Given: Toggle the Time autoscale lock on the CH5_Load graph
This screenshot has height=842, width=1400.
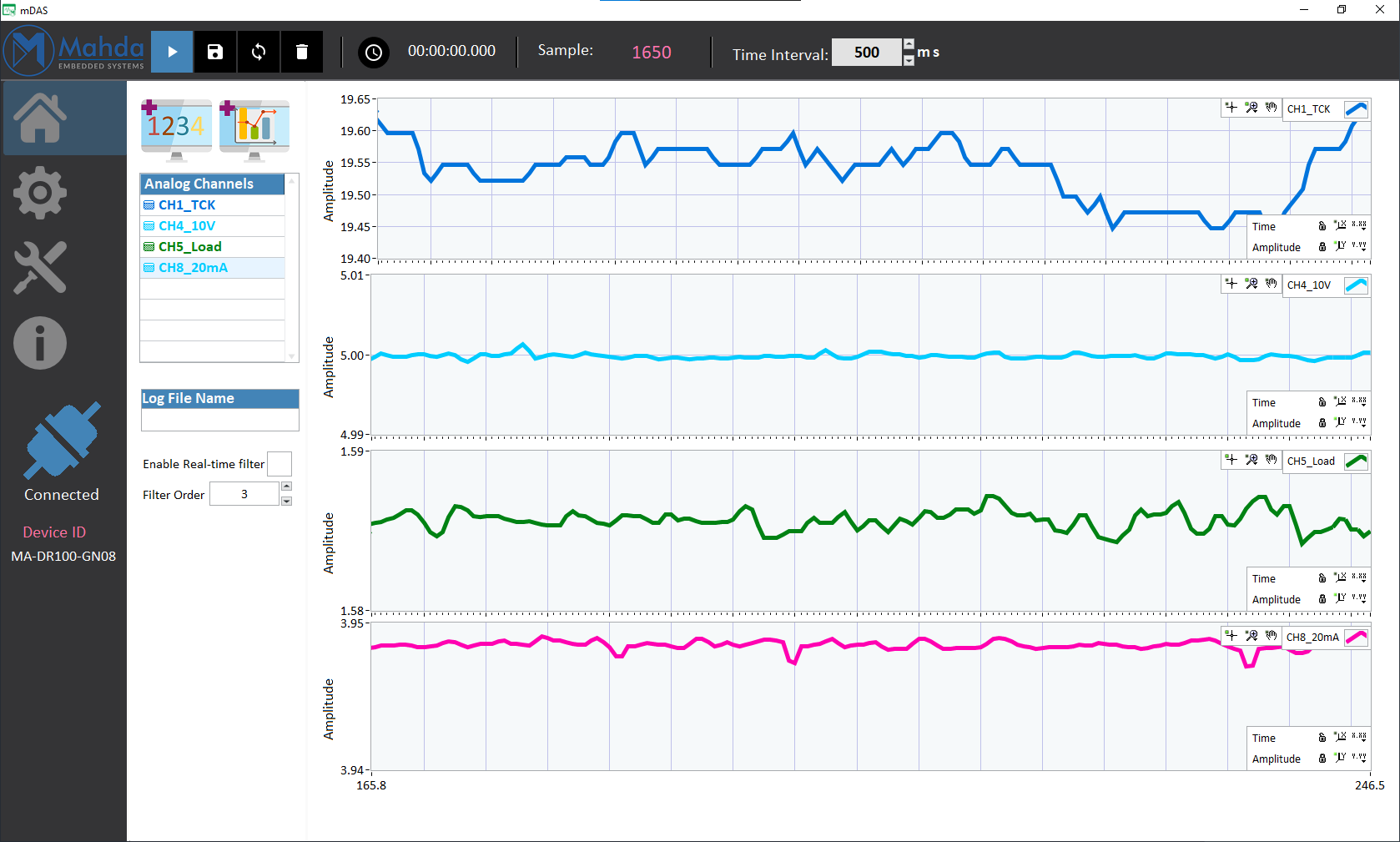Looking at the screenshot, I should pos(1322,578).
